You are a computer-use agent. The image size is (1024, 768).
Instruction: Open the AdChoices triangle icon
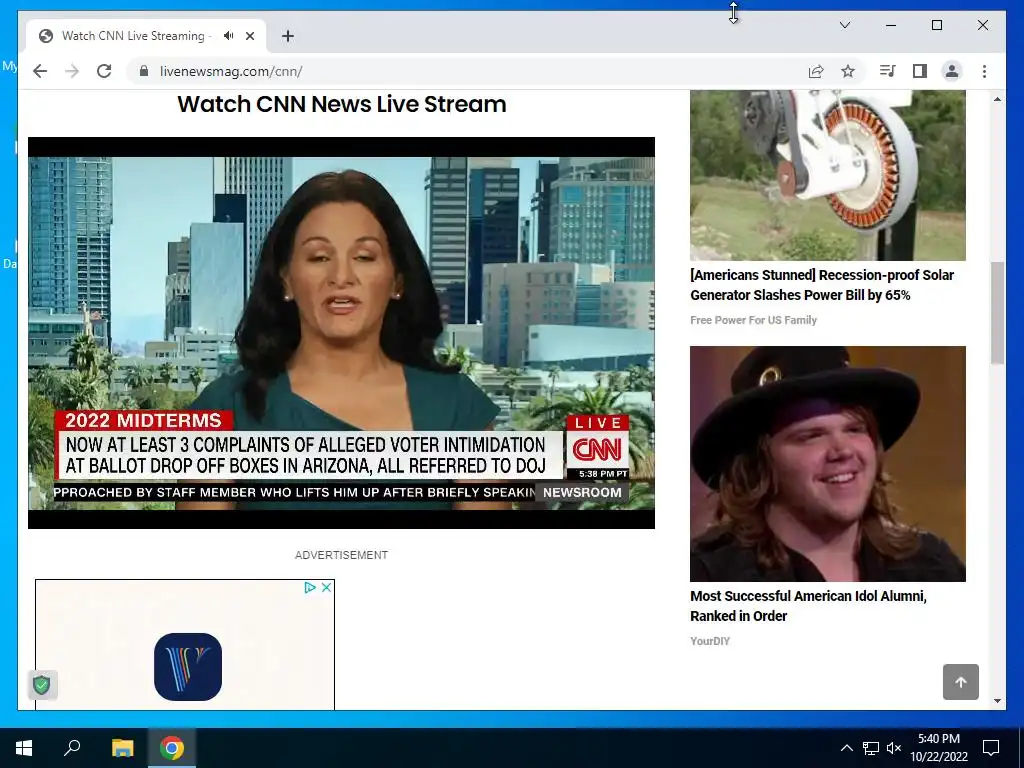(x=310, y=588)
